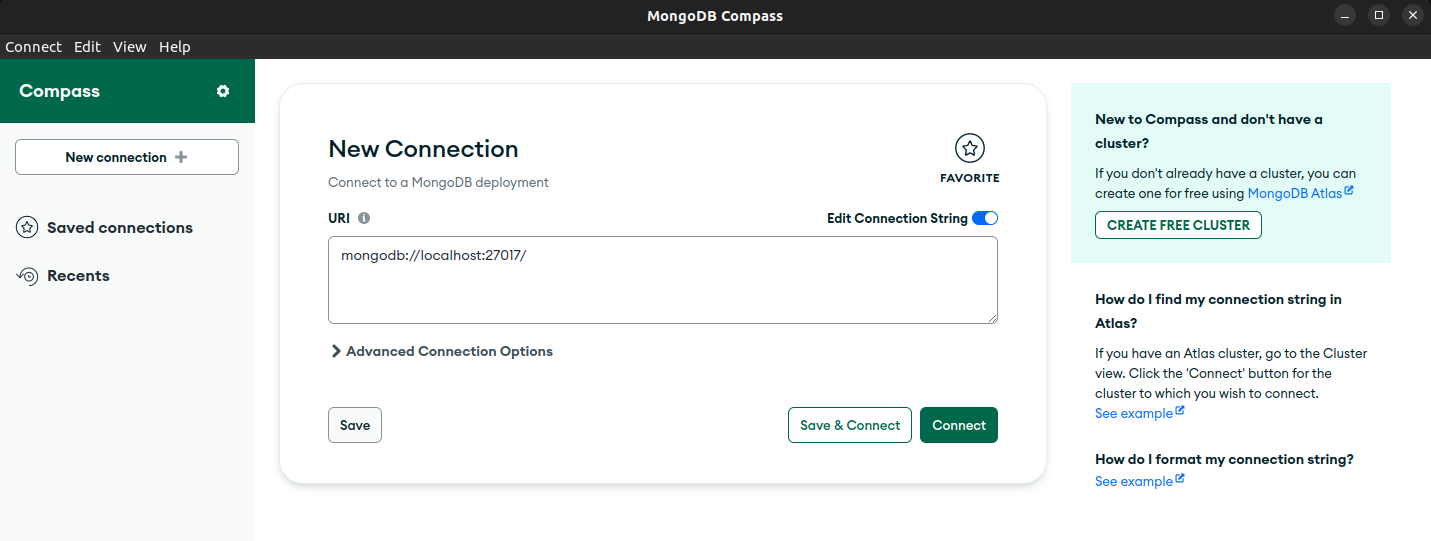
Task: Maximize the MongoDB Compass window
Action: 1379,15
